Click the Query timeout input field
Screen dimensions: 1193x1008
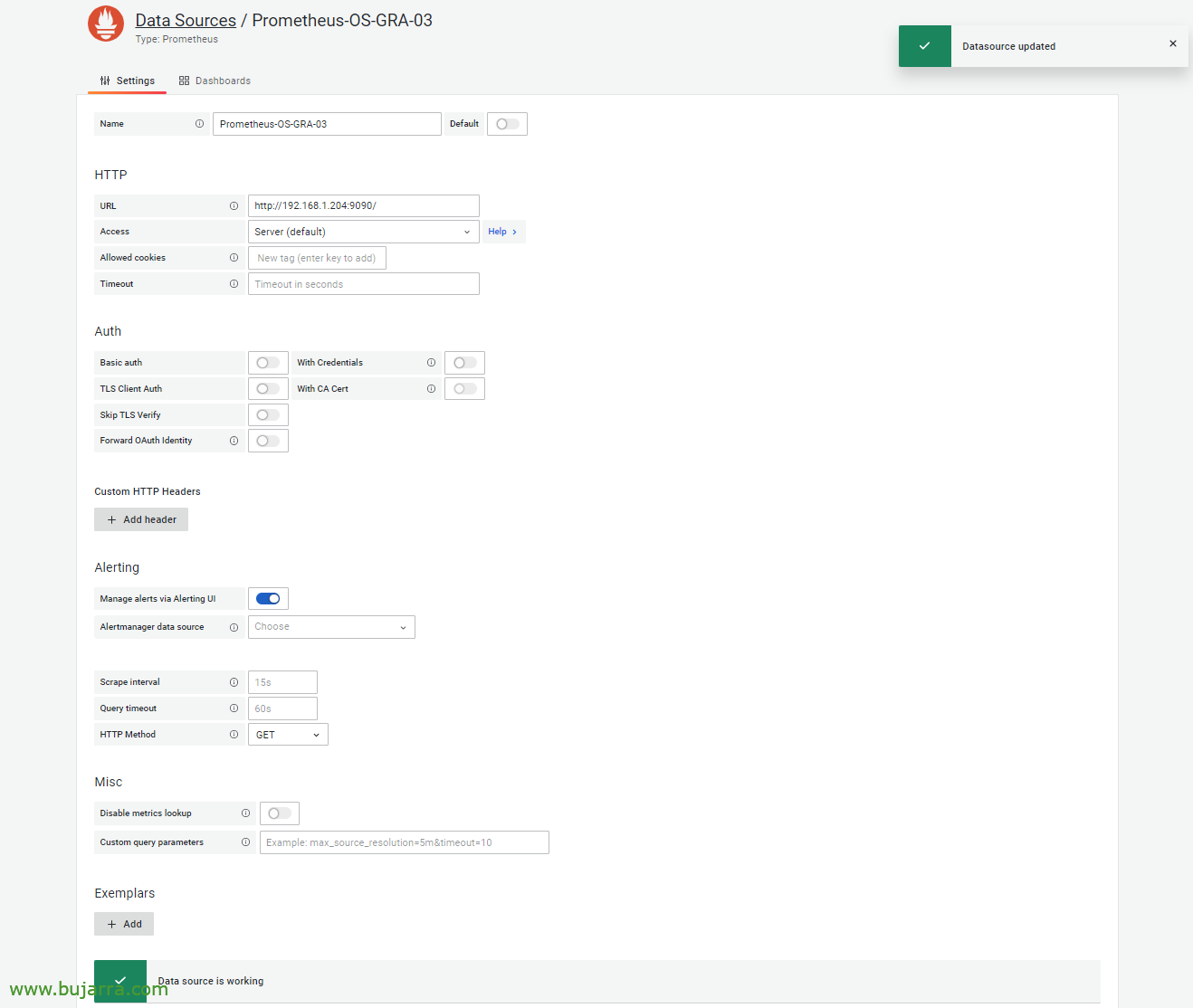click(282, 708)
